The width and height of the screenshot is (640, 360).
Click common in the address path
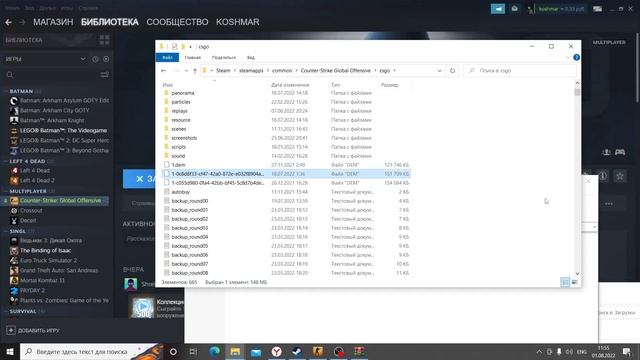click(x=282, y=71)
